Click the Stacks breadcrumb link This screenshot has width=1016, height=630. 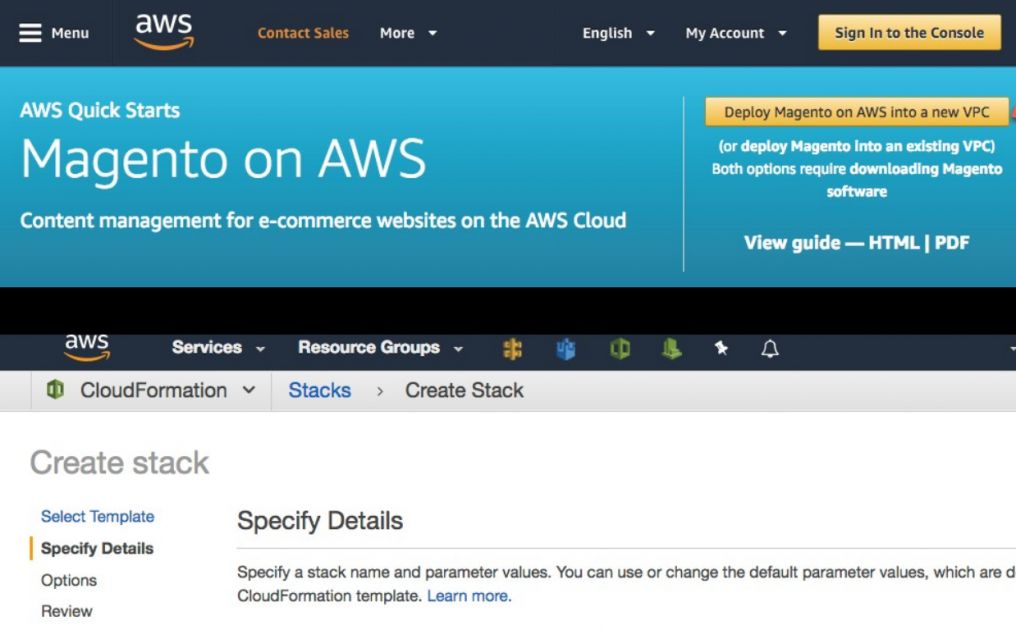[319, 390]
